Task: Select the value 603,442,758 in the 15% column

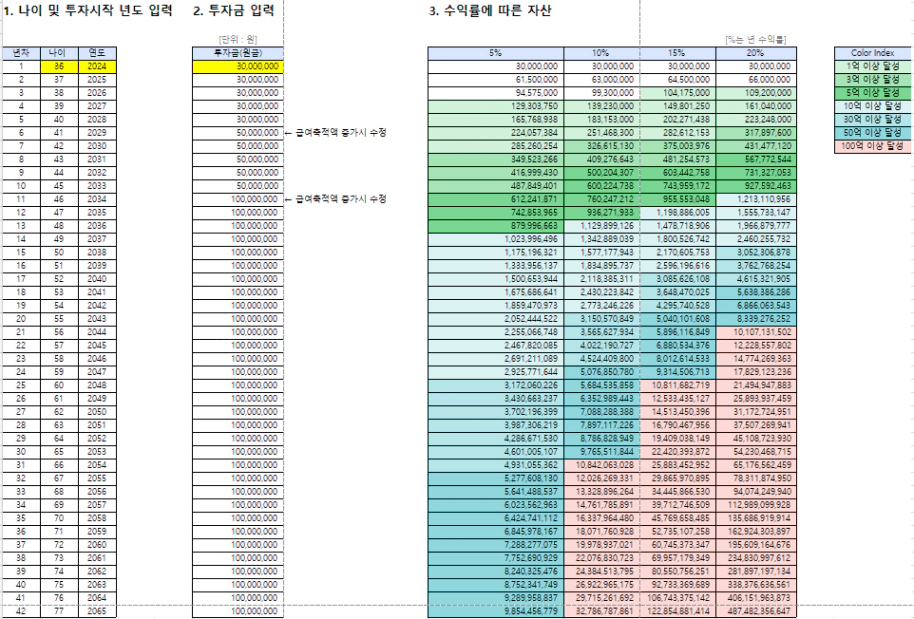Action: (677, 173)
